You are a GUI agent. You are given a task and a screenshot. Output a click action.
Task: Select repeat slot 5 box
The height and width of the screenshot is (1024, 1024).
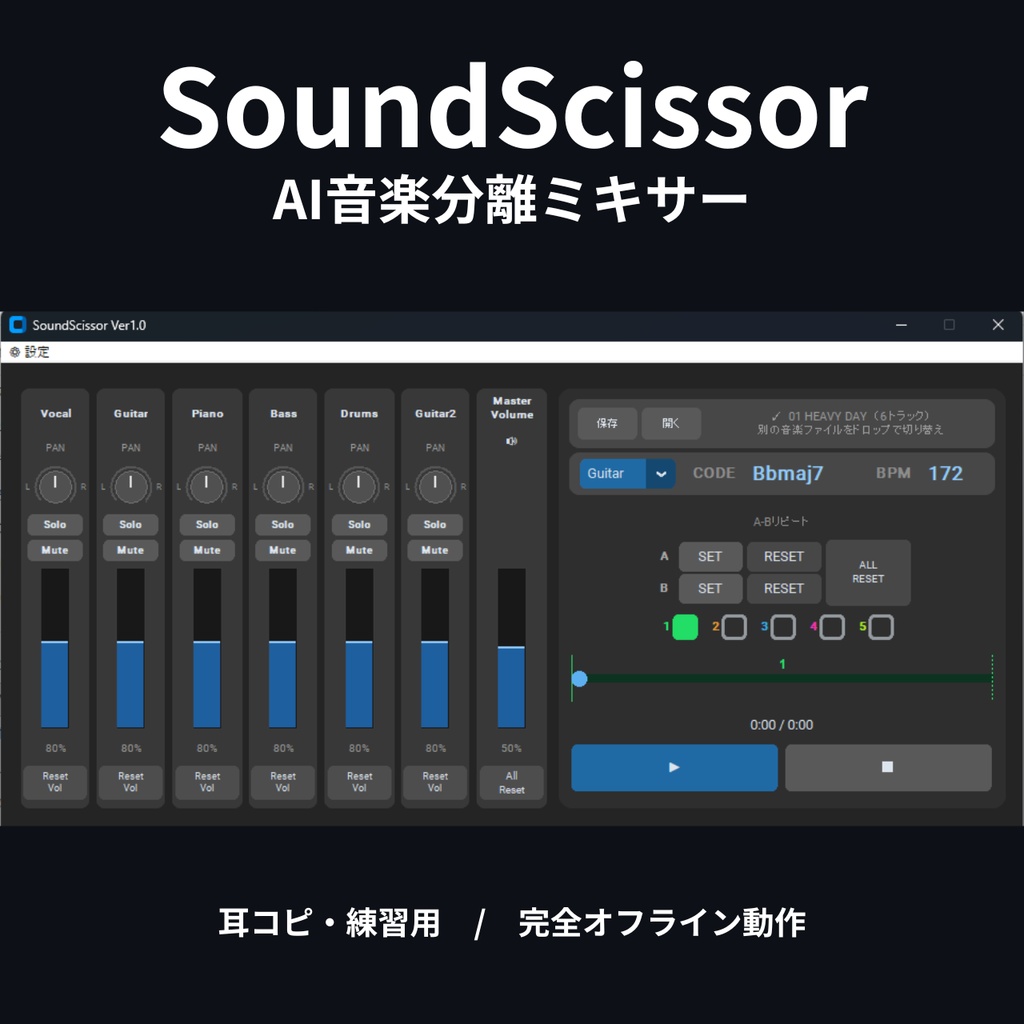881,627
